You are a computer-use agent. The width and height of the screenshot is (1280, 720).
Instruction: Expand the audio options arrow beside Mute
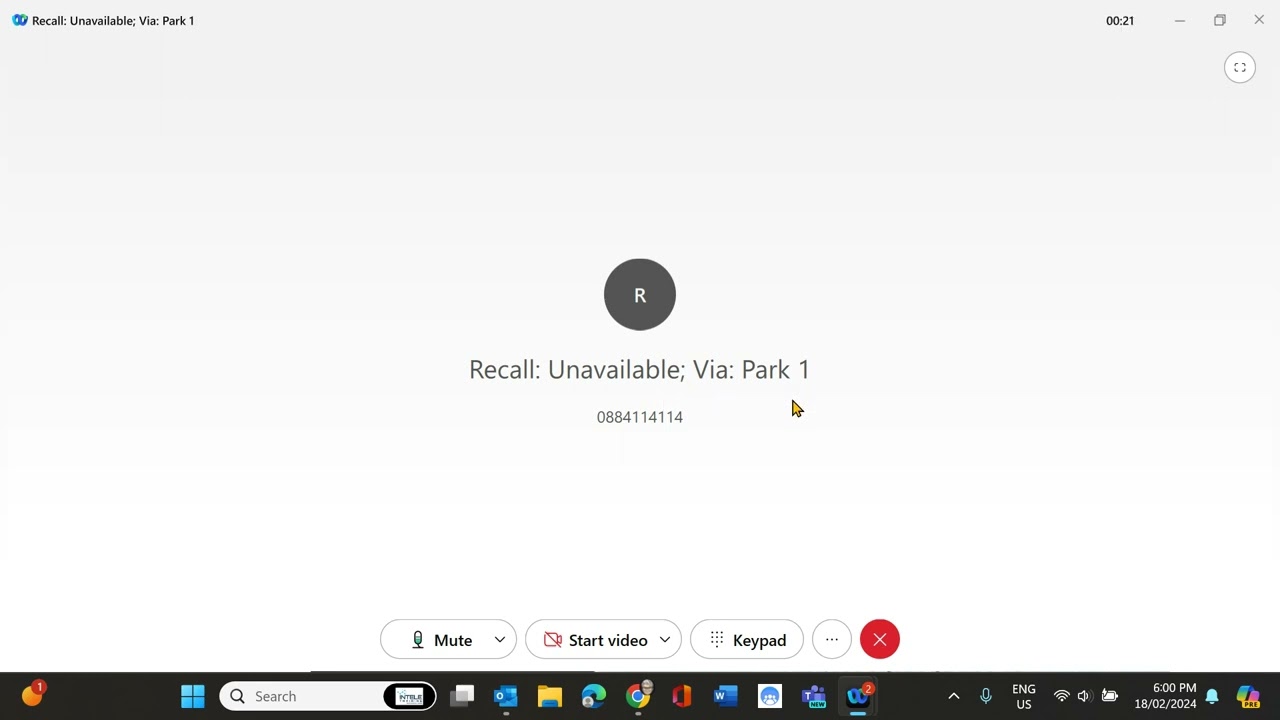(499, 640)
